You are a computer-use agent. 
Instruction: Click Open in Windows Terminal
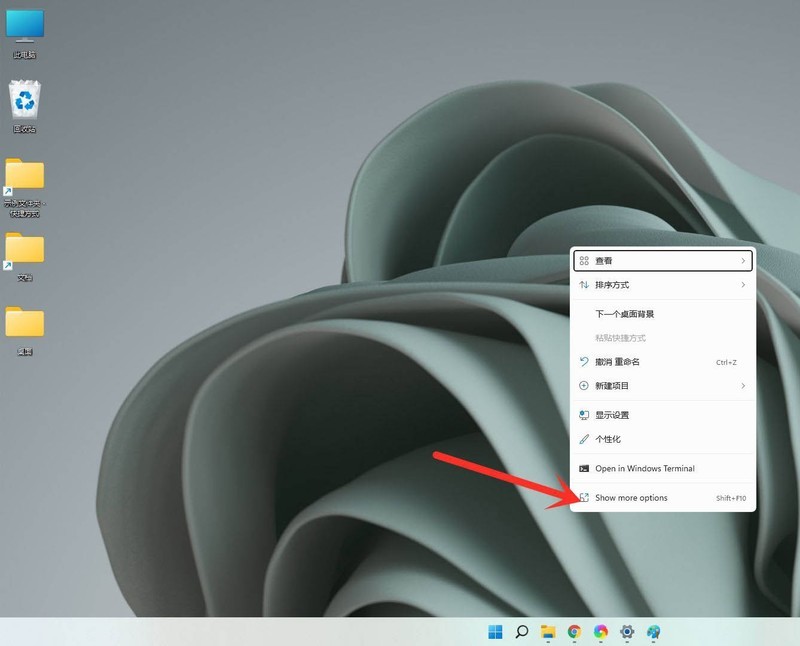tap(644, 468)
